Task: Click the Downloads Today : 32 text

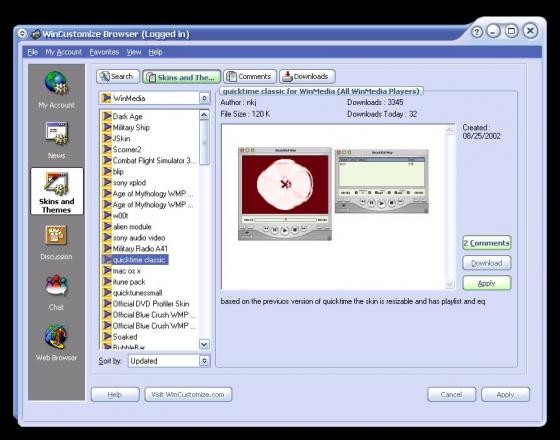Action: [x=382, y=114]
